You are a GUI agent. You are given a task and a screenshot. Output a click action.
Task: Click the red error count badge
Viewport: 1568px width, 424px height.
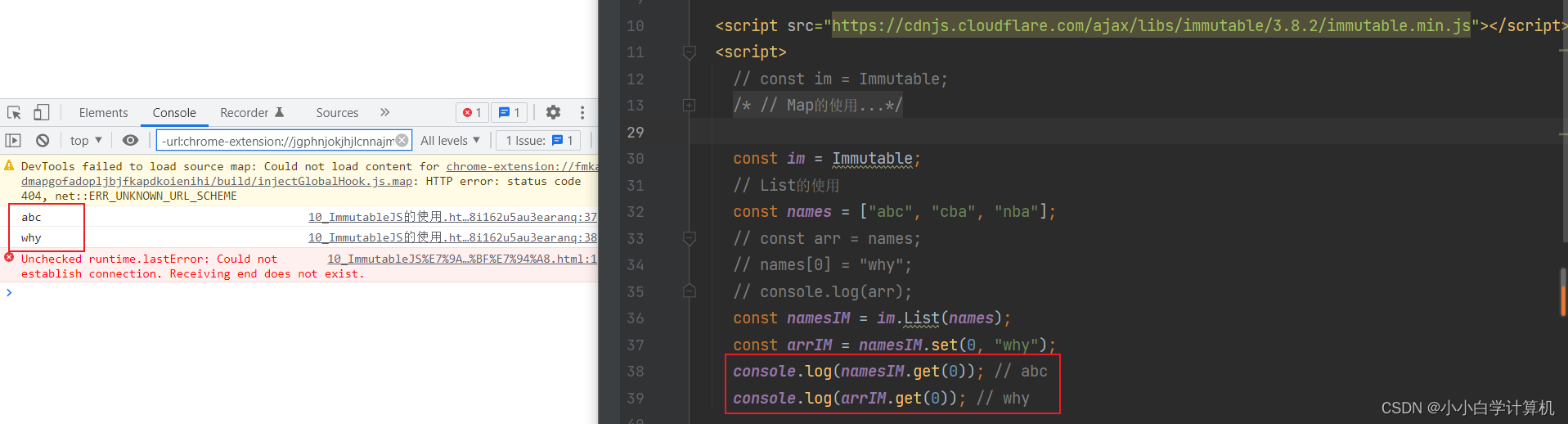coord(472,113)
